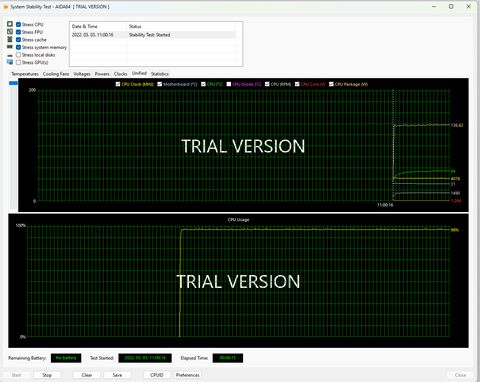
Task: Click the CPU chip icon beside Stress CPU
Action: click(x=10, y=24)
